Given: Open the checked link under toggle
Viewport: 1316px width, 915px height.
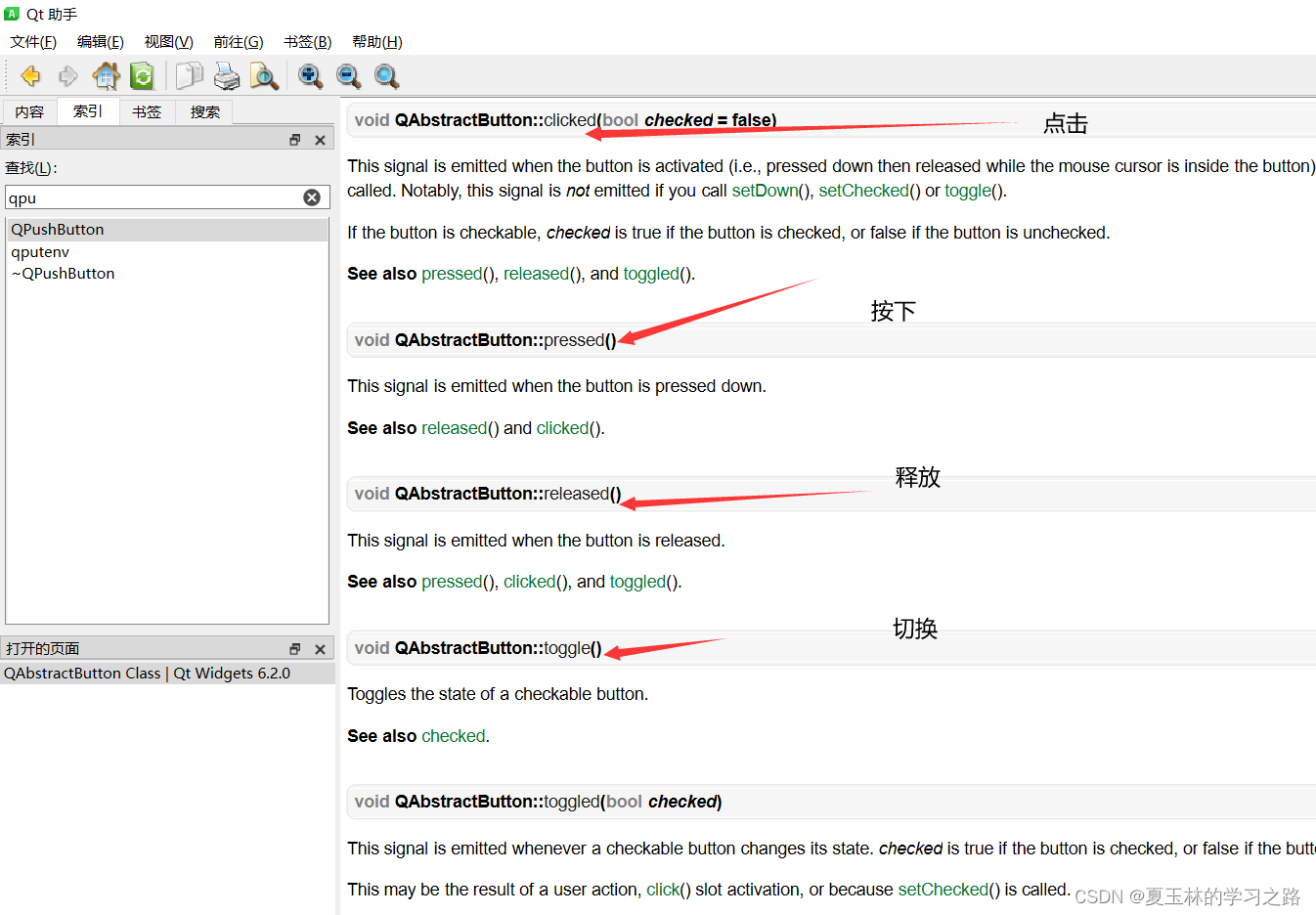Looking at the screenshot, I should 454,736.
